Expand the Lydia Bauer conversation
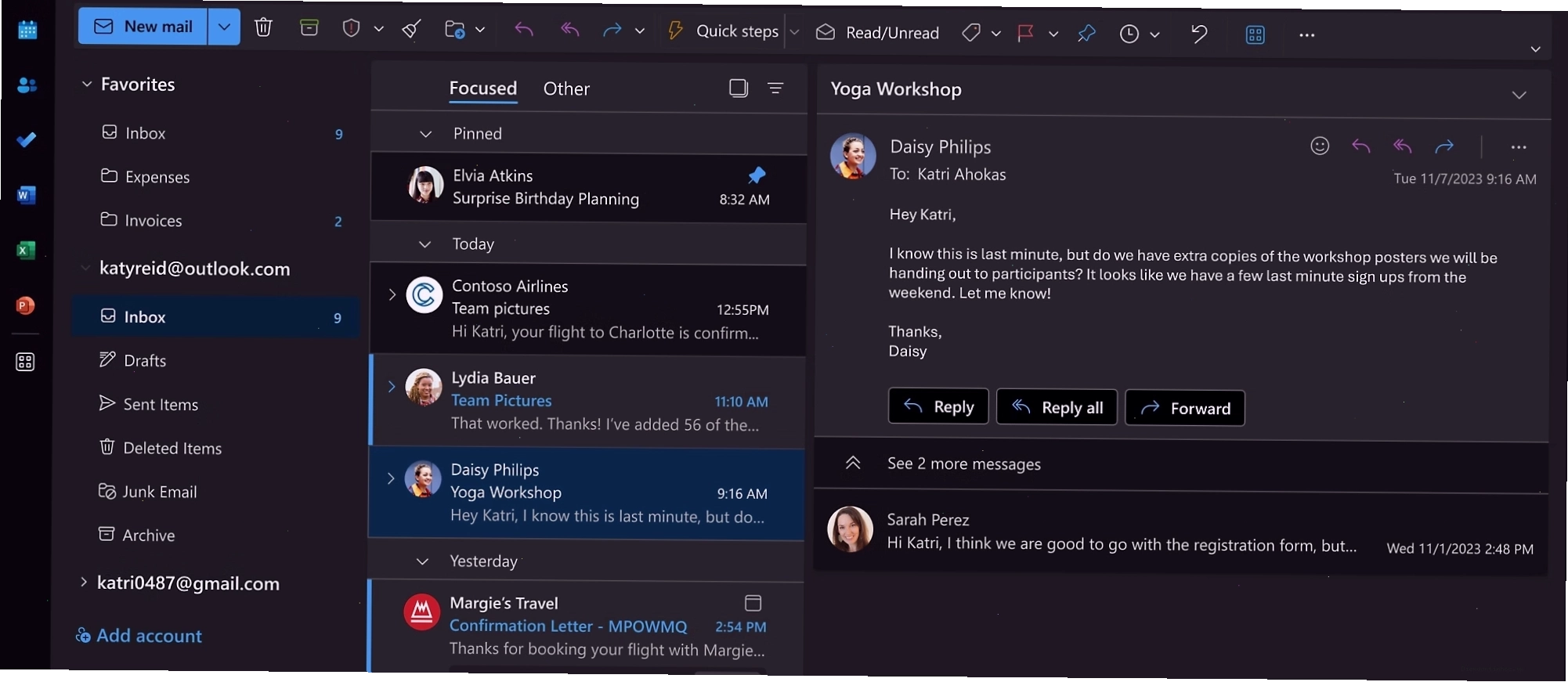 click(x=392, y=386)
